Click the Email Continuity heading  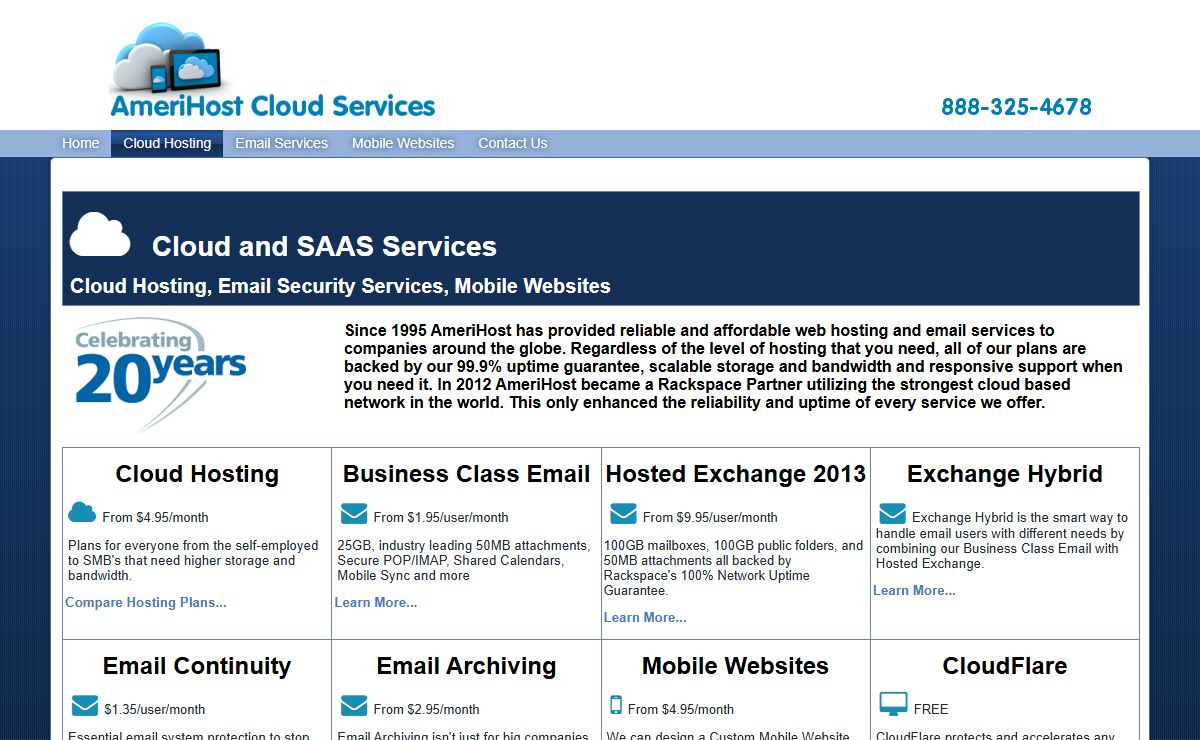click(x=197, y=666)
